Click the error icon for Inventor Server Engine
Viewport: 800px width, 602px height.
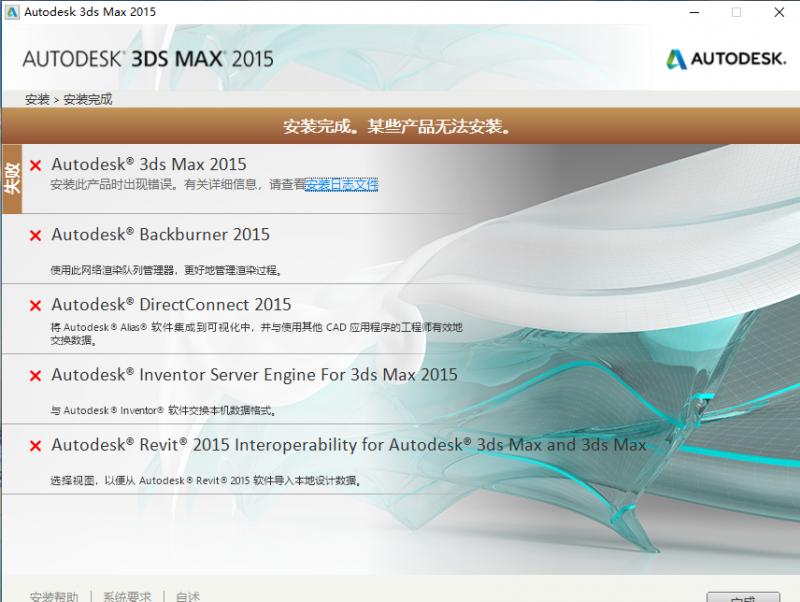[35, 376]
